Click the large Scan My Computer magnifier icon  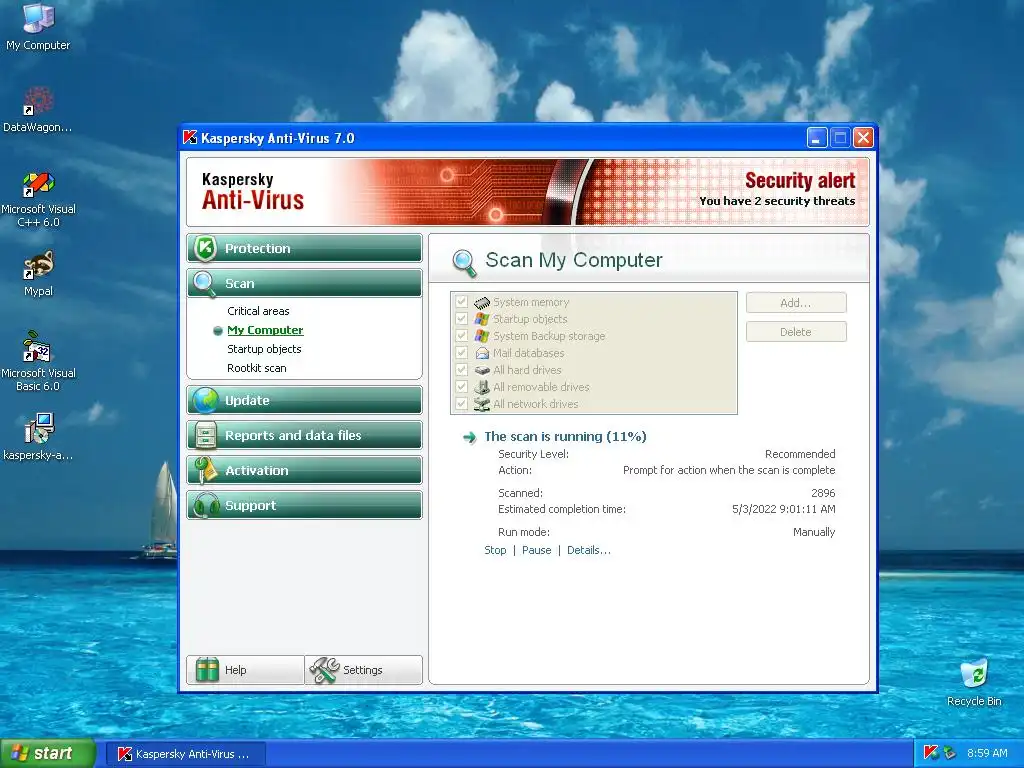[x=464, y=263]
